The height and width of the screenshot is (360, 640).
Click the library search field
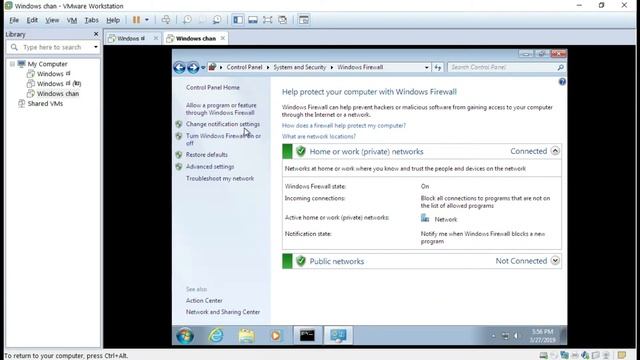tap(53, 47)
